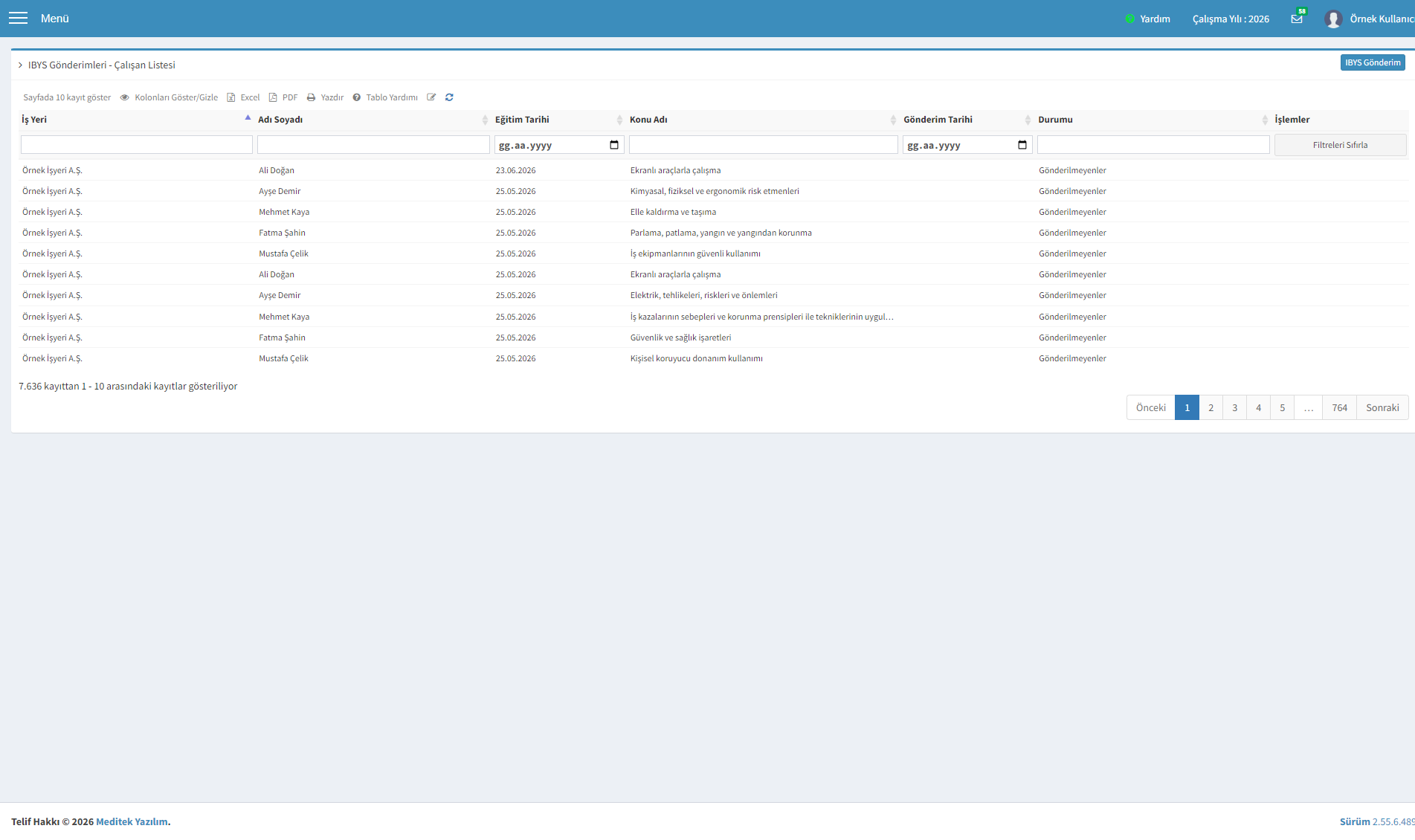Select 'İş ekipmanlarının güvenli kullanımı' cell

695,253
